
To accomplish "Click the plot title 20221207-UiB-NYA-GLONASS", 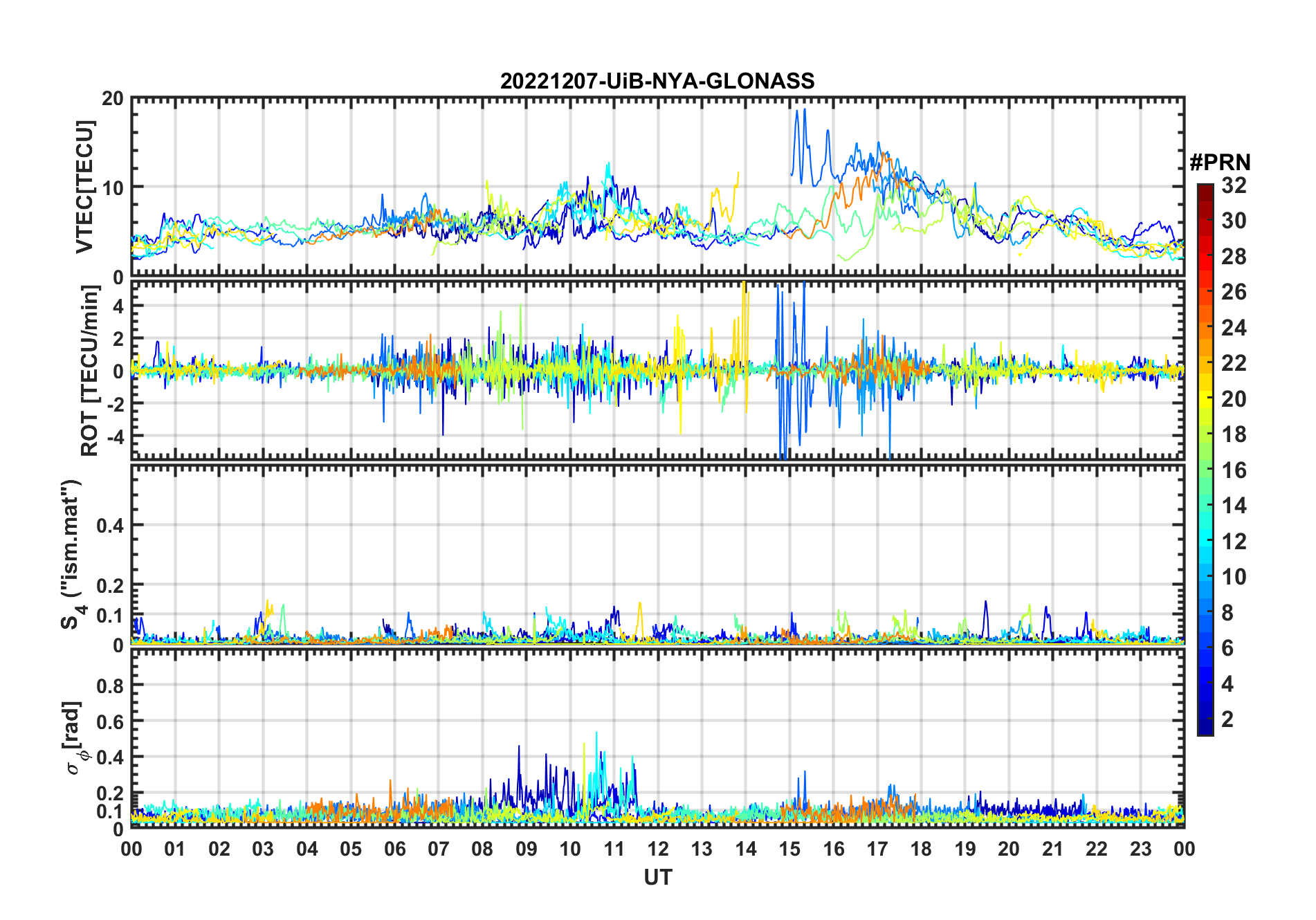I will [657, 81].
